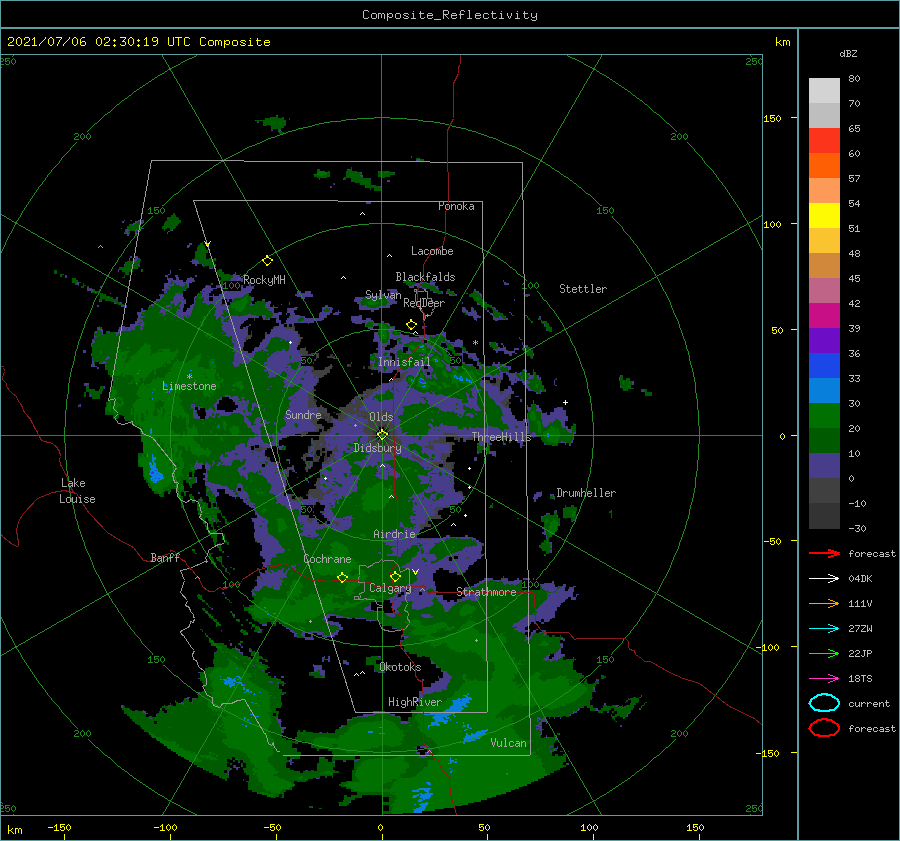The width and height of the screenshot is (900, 841).
Task: Click the Okotoks label
Action: pyautogui.click(x=400, y=667)
